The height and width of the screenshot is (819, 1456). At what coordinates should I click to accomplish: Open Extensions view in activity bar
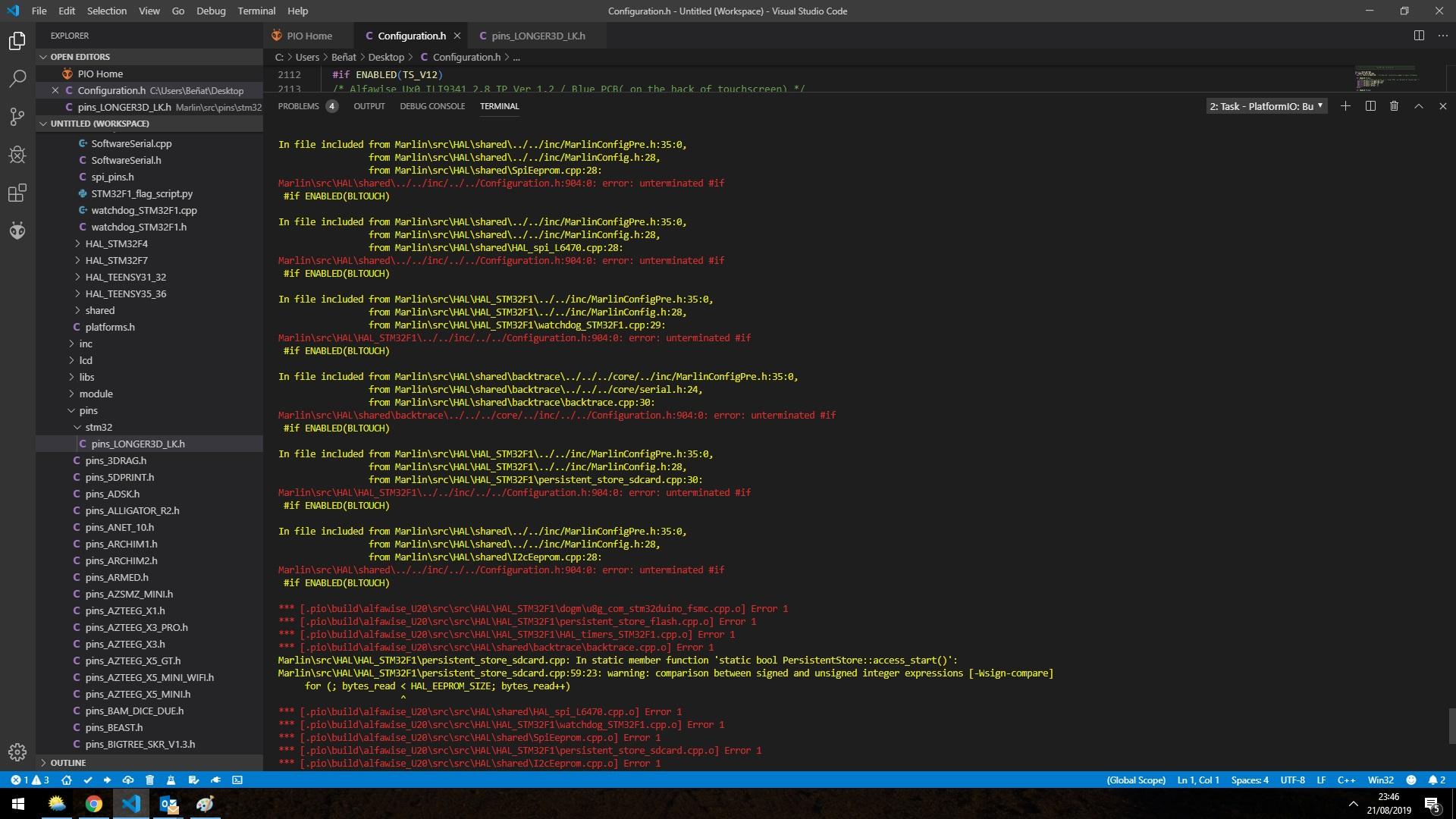point(17,193)
